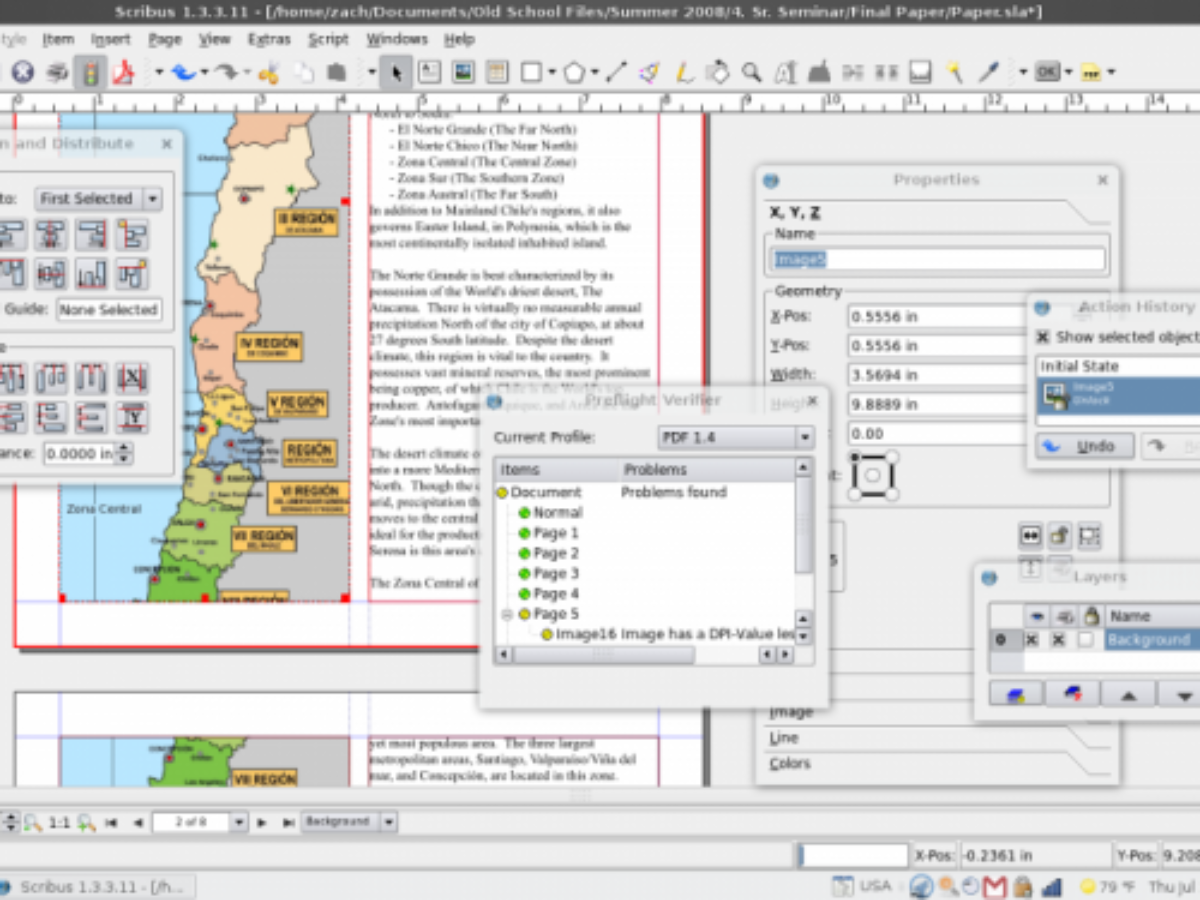1200x900 pixels.
Task: Click the Preflight Verifier traffic light icon
Action: pyautogui.click(x=91, y=73)
